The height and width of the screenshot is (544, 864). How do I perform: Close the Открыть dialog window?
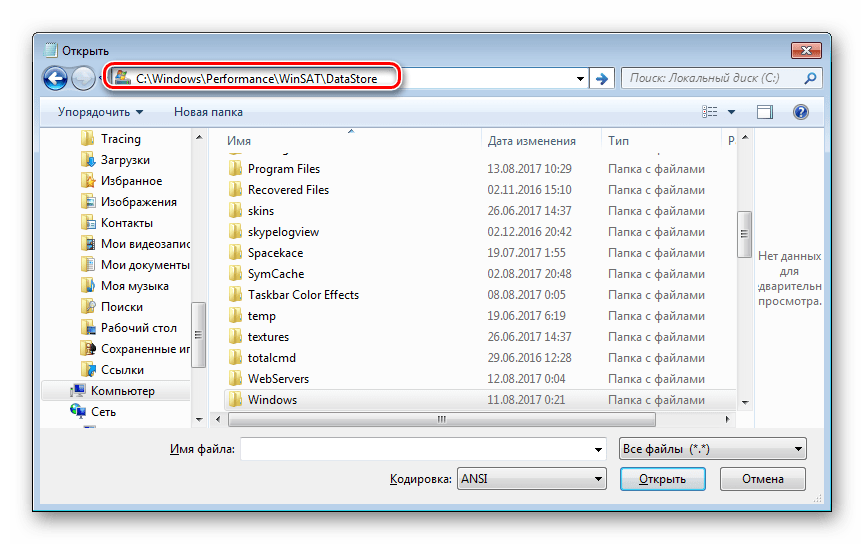(806, 50)
